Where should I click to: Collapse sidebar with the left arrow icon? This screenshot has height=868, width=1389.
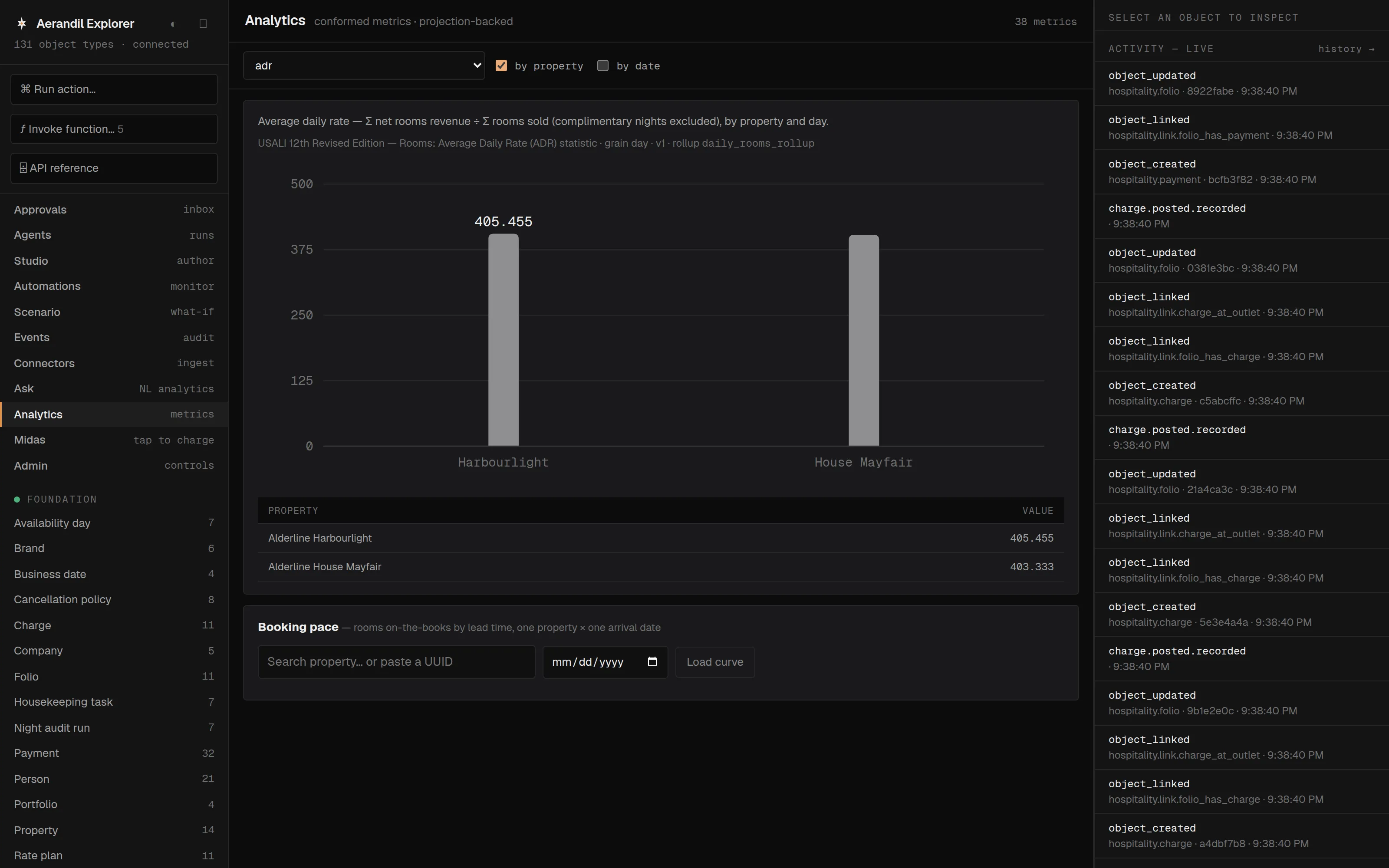point(173,23)
